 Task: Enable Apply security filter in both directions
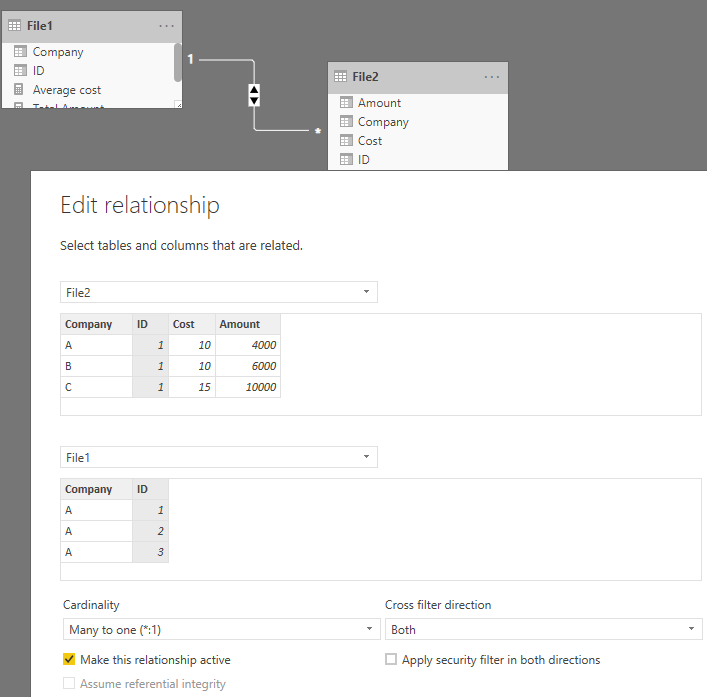click(x=391, y=659)
